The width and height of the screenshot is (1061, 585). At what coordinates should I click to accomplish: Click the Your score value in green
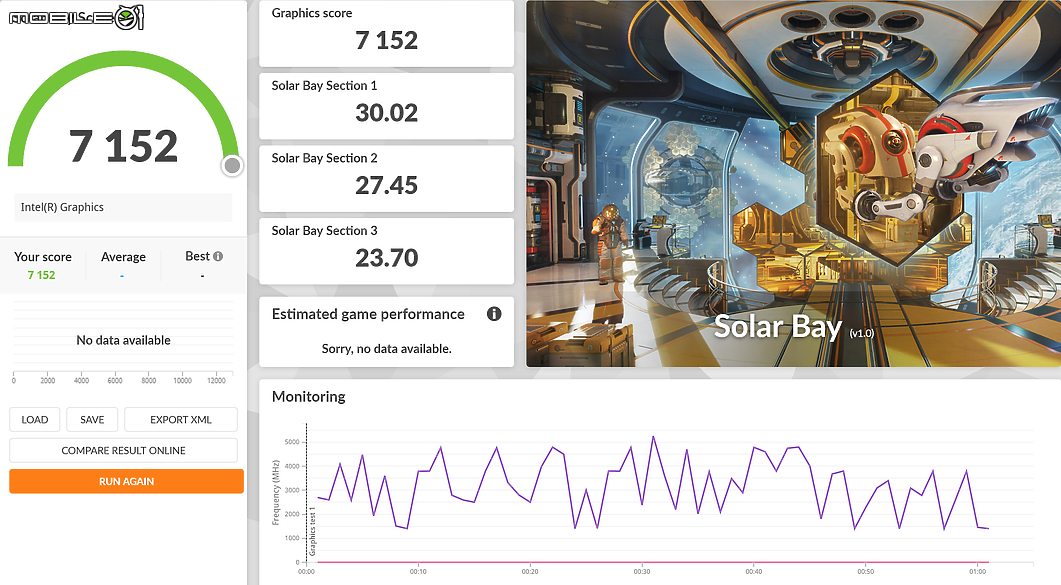point(41,275)
